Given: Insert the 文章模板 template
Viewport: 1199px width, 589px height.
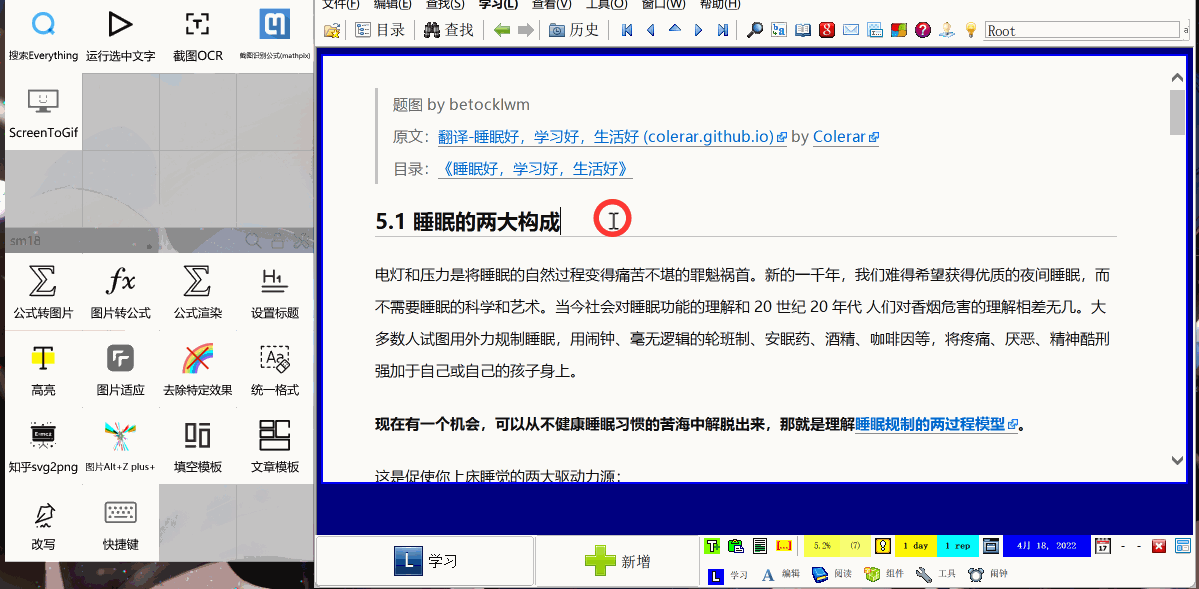Looking at the screenshot, I should click(275, 446).
